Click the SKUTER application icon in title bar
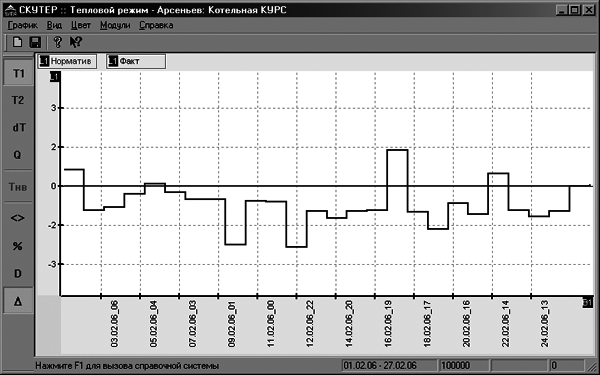This screenshot has height=375, width=600. pyautogui.click(x=10, y=10)
